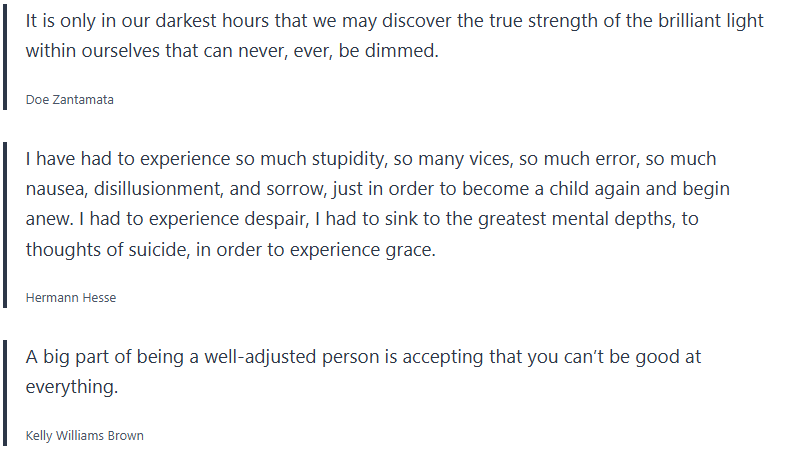
Task: Click the phrase 'thoughts of suicide'
Action: click(100, 249)
